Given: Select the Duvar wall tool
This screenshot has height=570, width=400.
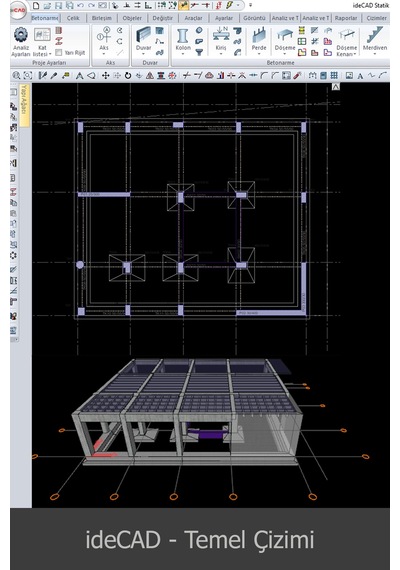Looking at the screenshot, I should point(144,41).
